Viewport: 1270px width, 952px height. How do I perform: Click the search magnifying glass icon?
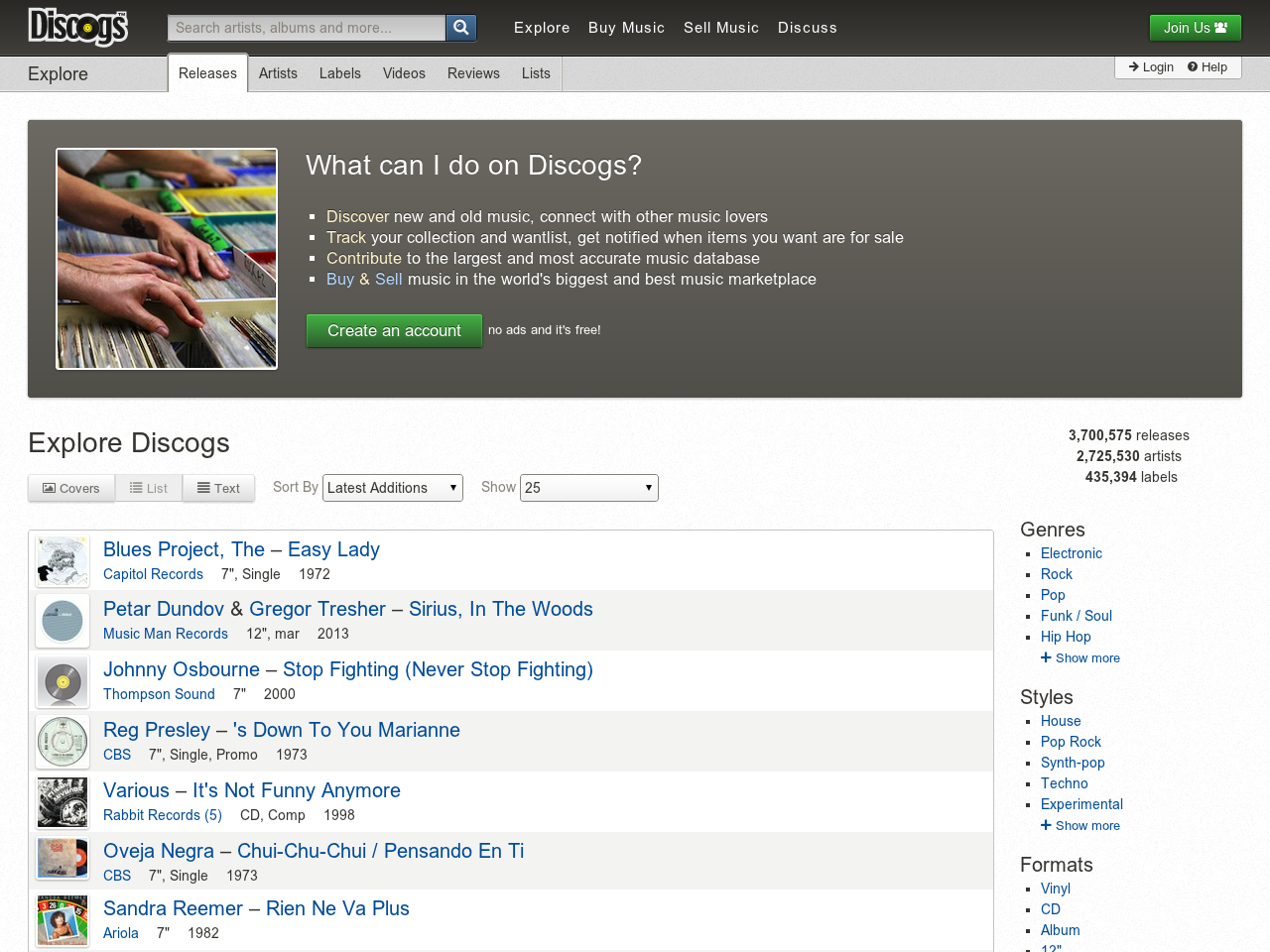tap(460, 28)
